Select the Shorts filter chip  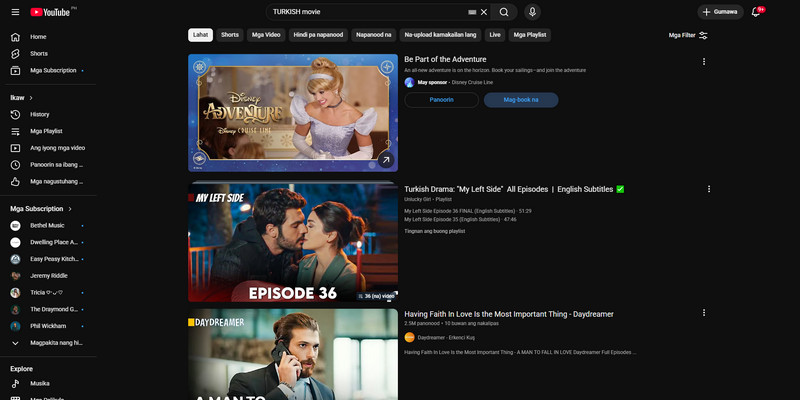[x=230, y=35]
